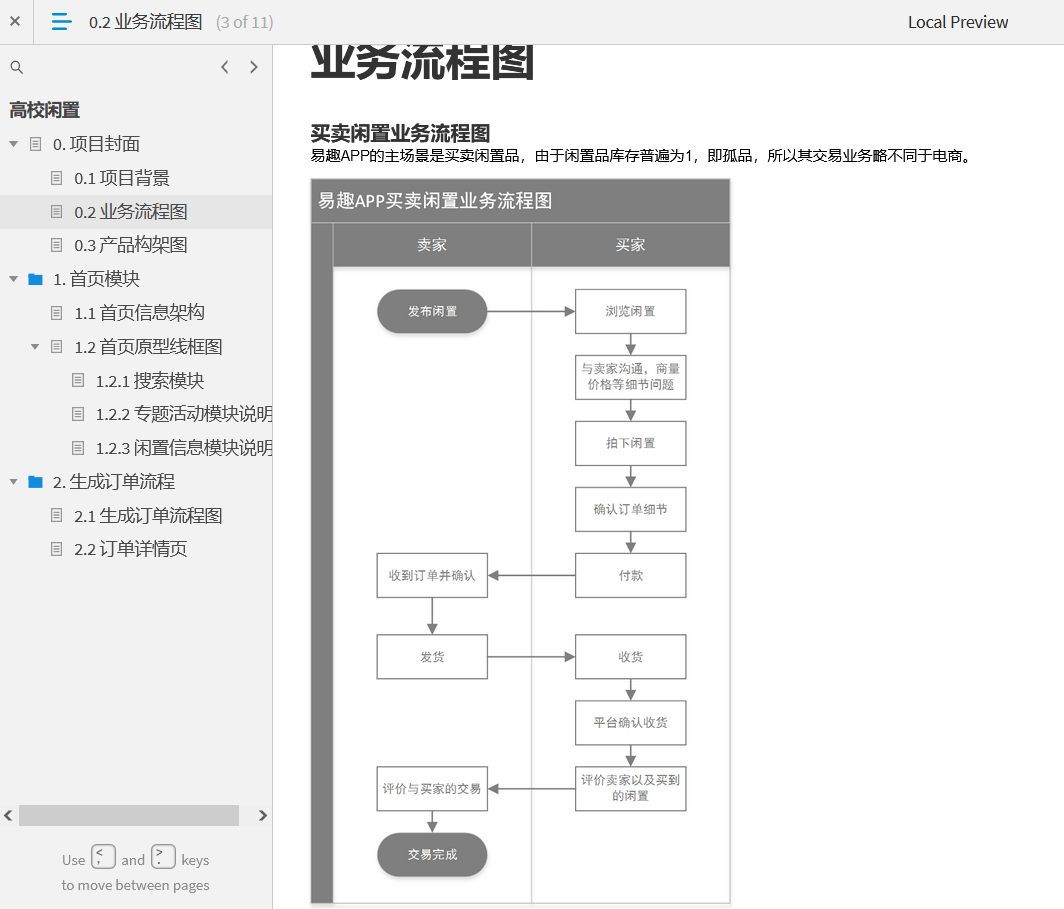Collapse the 1.2 首页原型线框图 node

pyautogui.click(x=35, y=347)
